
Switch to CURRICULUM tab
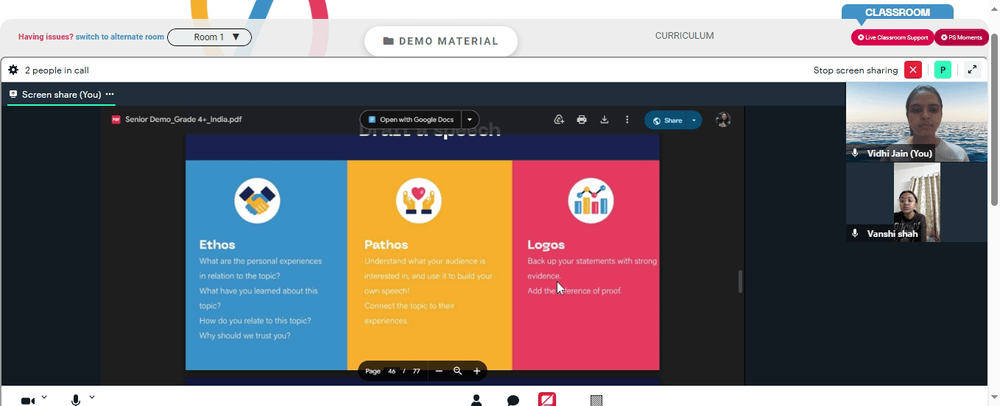pyautogui.click(x=684, y=36)
